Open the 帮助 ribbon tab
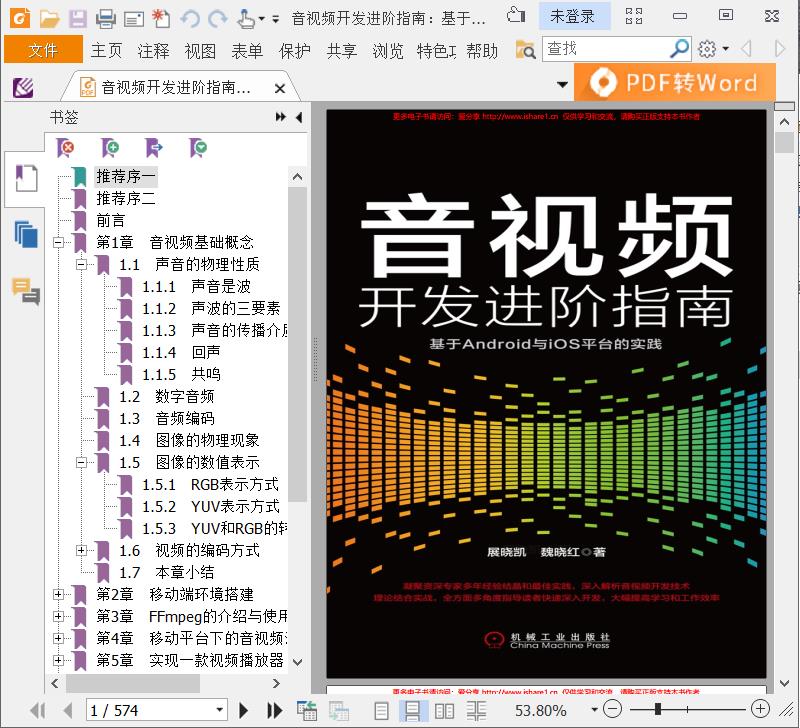 (482, 51)
